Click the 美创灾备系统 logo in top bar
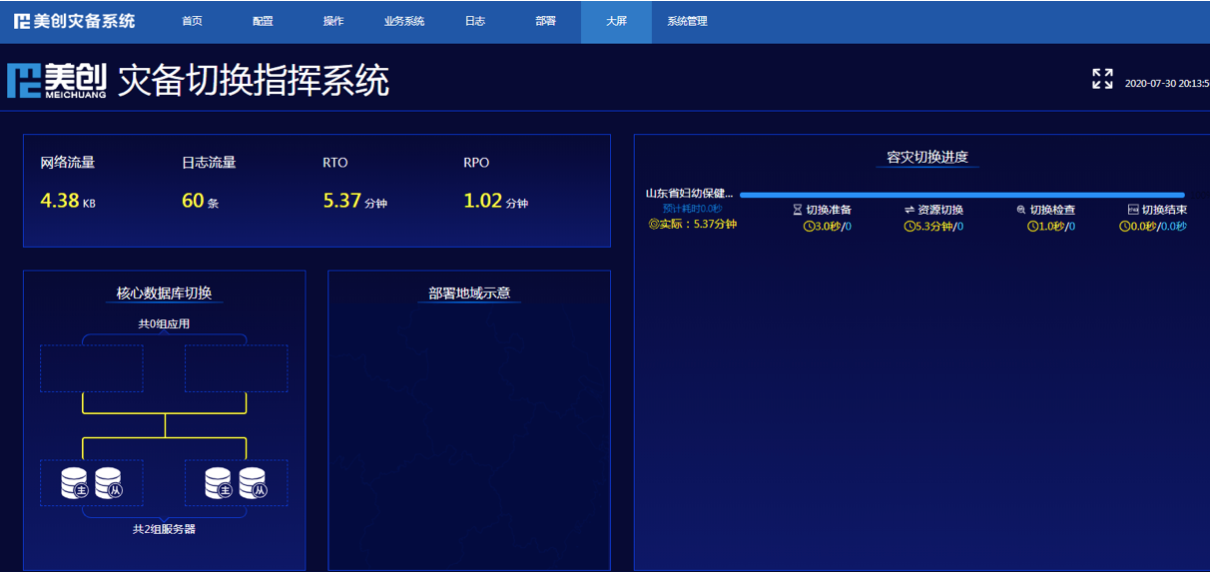Screen dimensions: 1210x572 75,21
